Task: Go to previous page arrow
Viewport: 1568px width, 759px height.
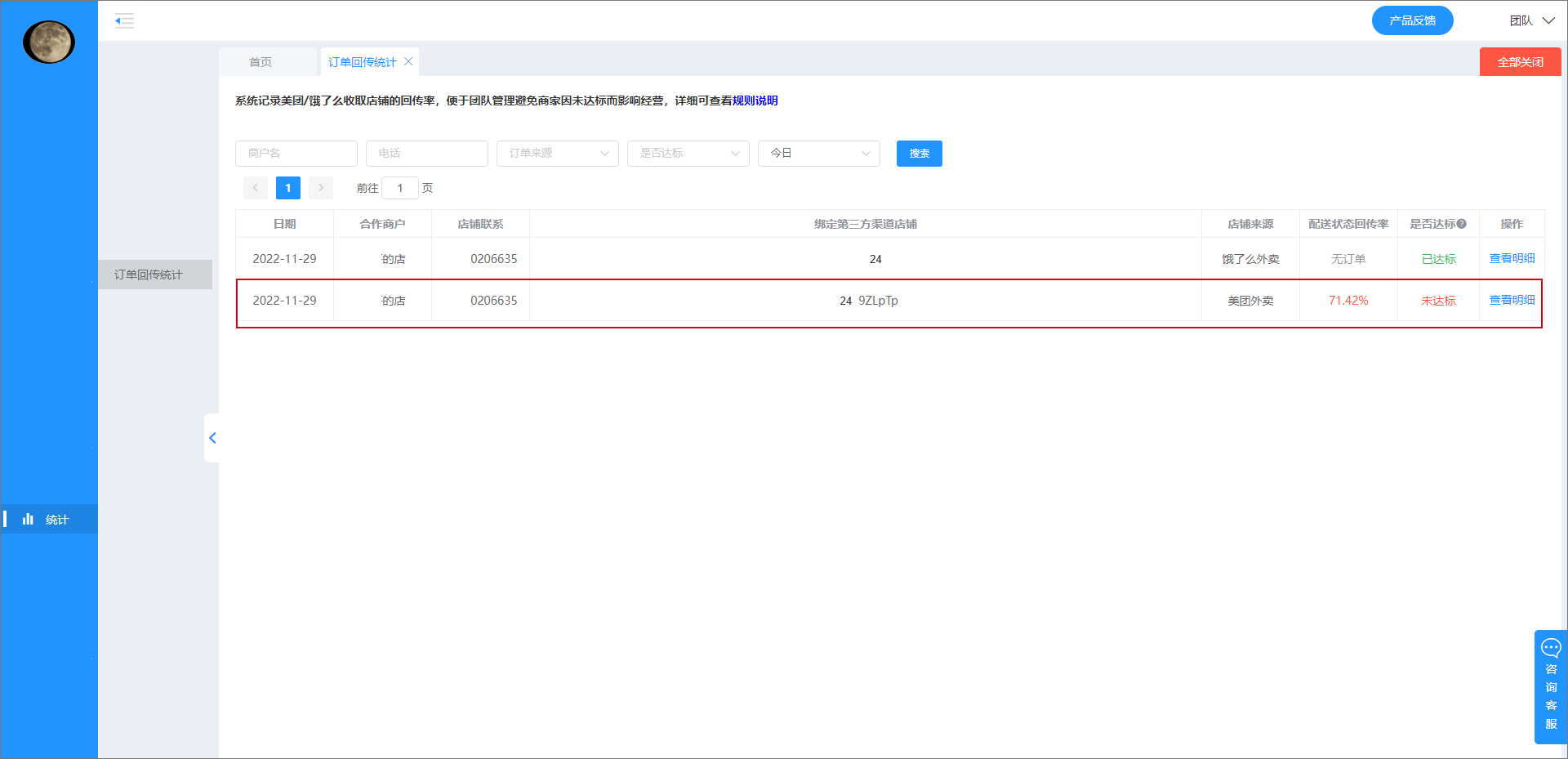Action: (256, 188)
